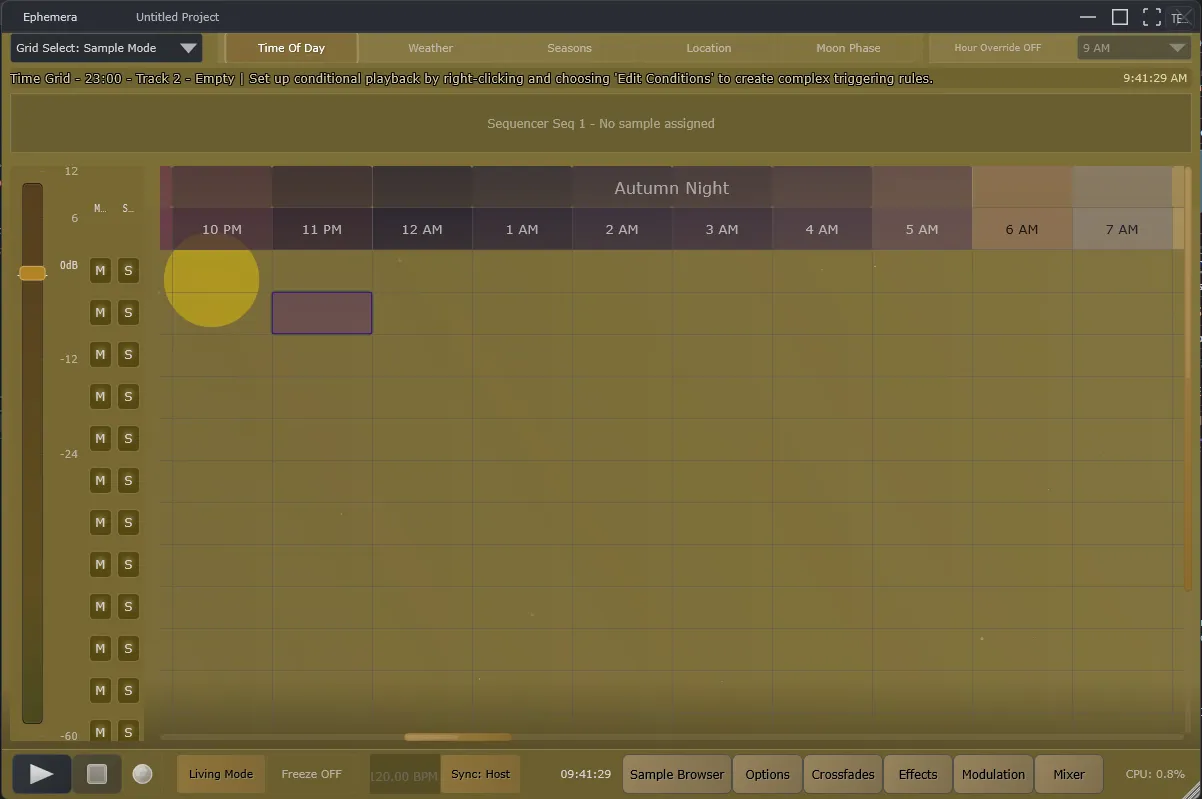This screenshot has height=799, width=1202.
Task: Select the clip in the 11 PM column
Action: pos(322,312)
